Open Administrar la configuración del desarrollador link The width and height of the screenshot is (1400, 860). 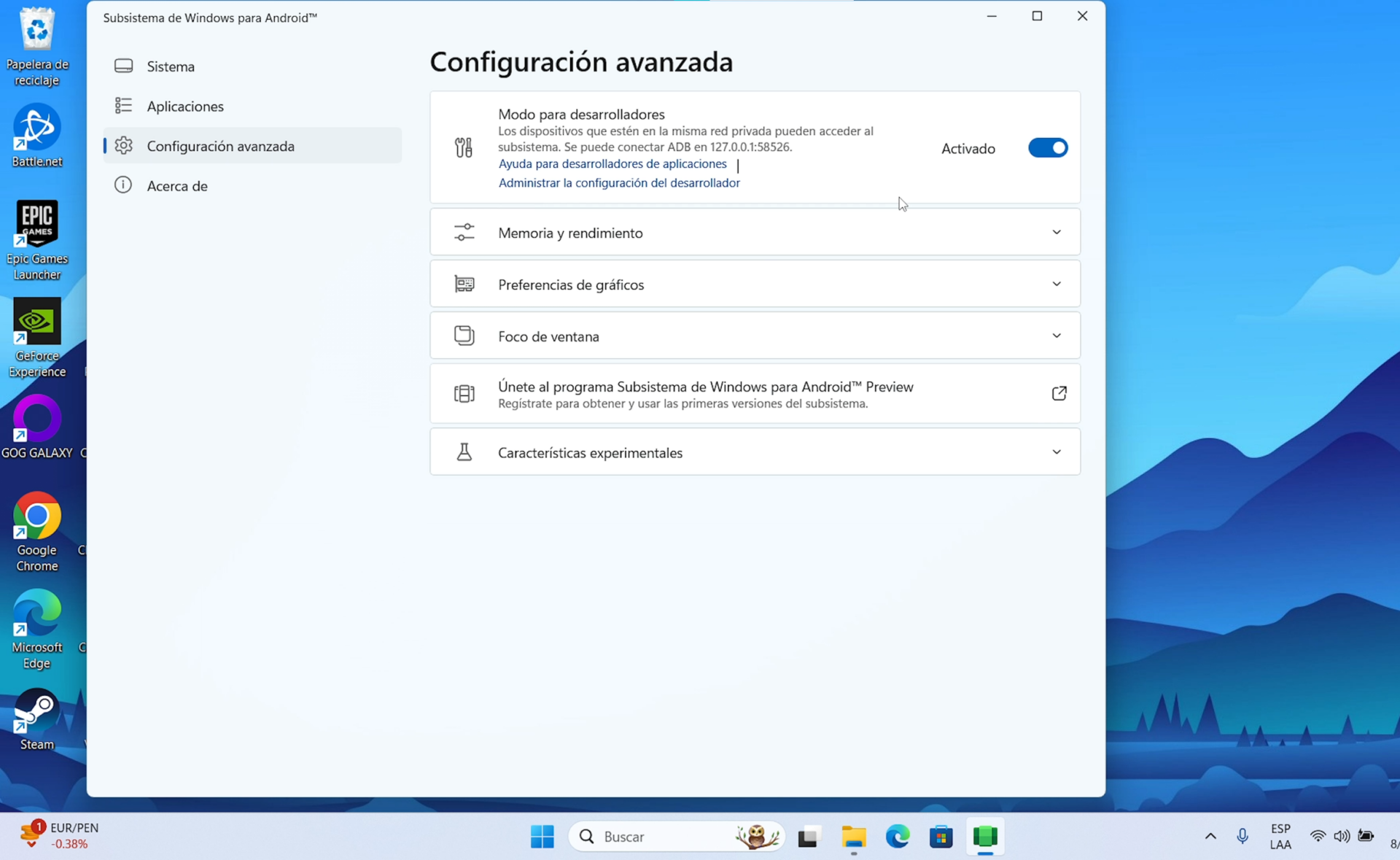pos(619,183)
